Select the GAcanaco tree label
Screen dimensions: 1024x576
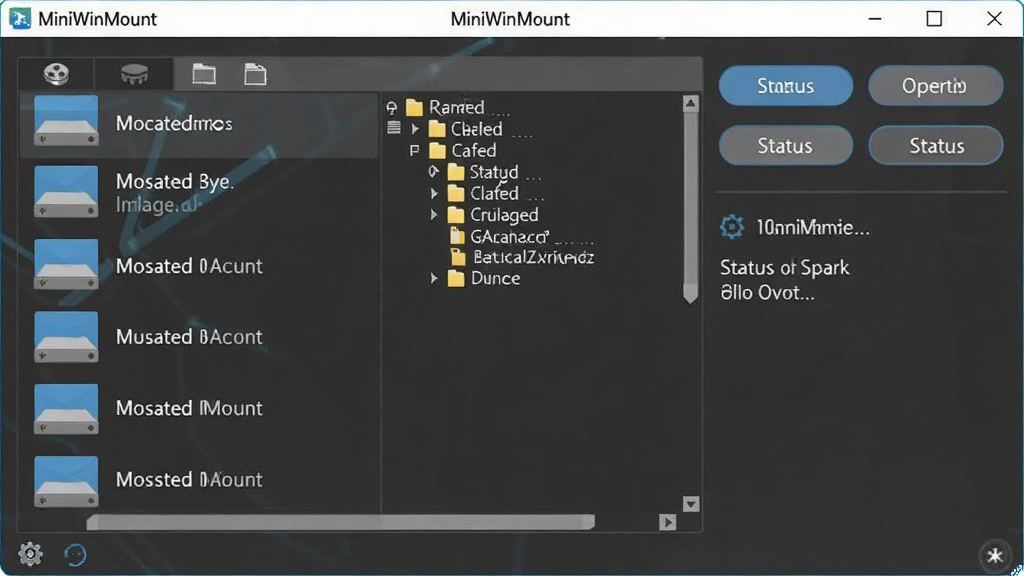click(509, 236)
